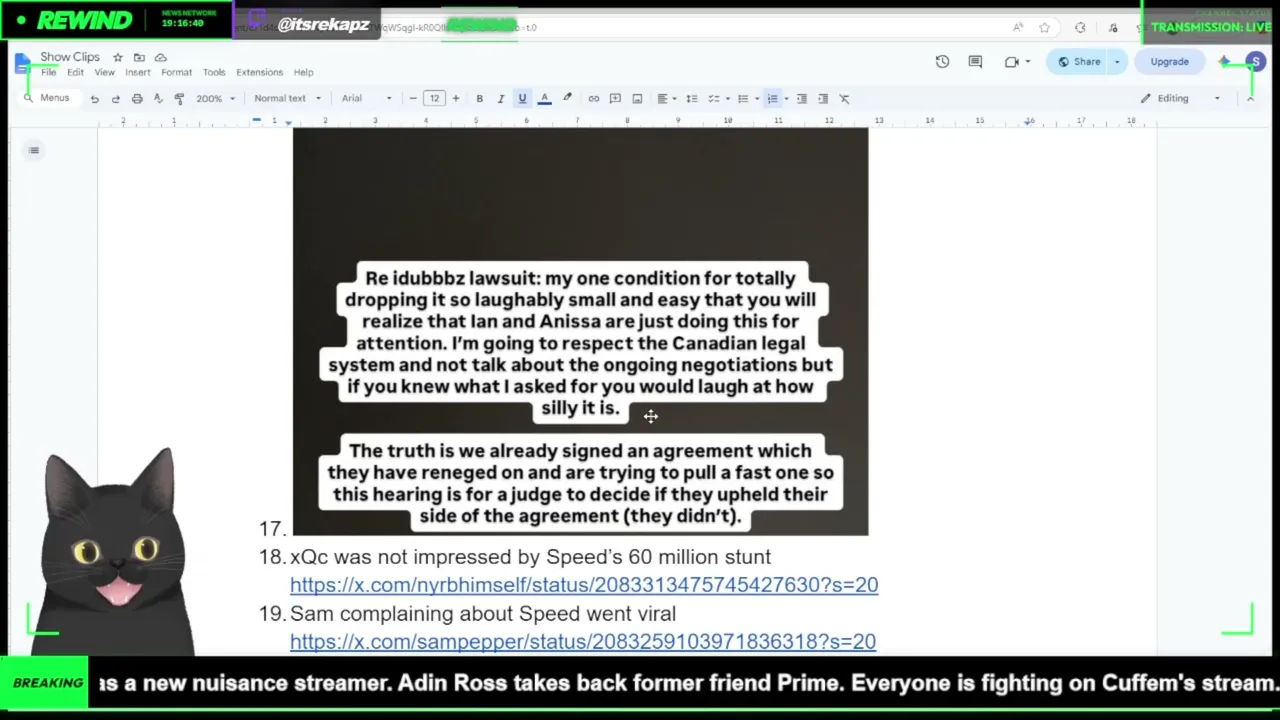Insert a link from the toolbar
Image resolution: width=1280 pixels, height=720 pixels.
(x=594, y=98)
